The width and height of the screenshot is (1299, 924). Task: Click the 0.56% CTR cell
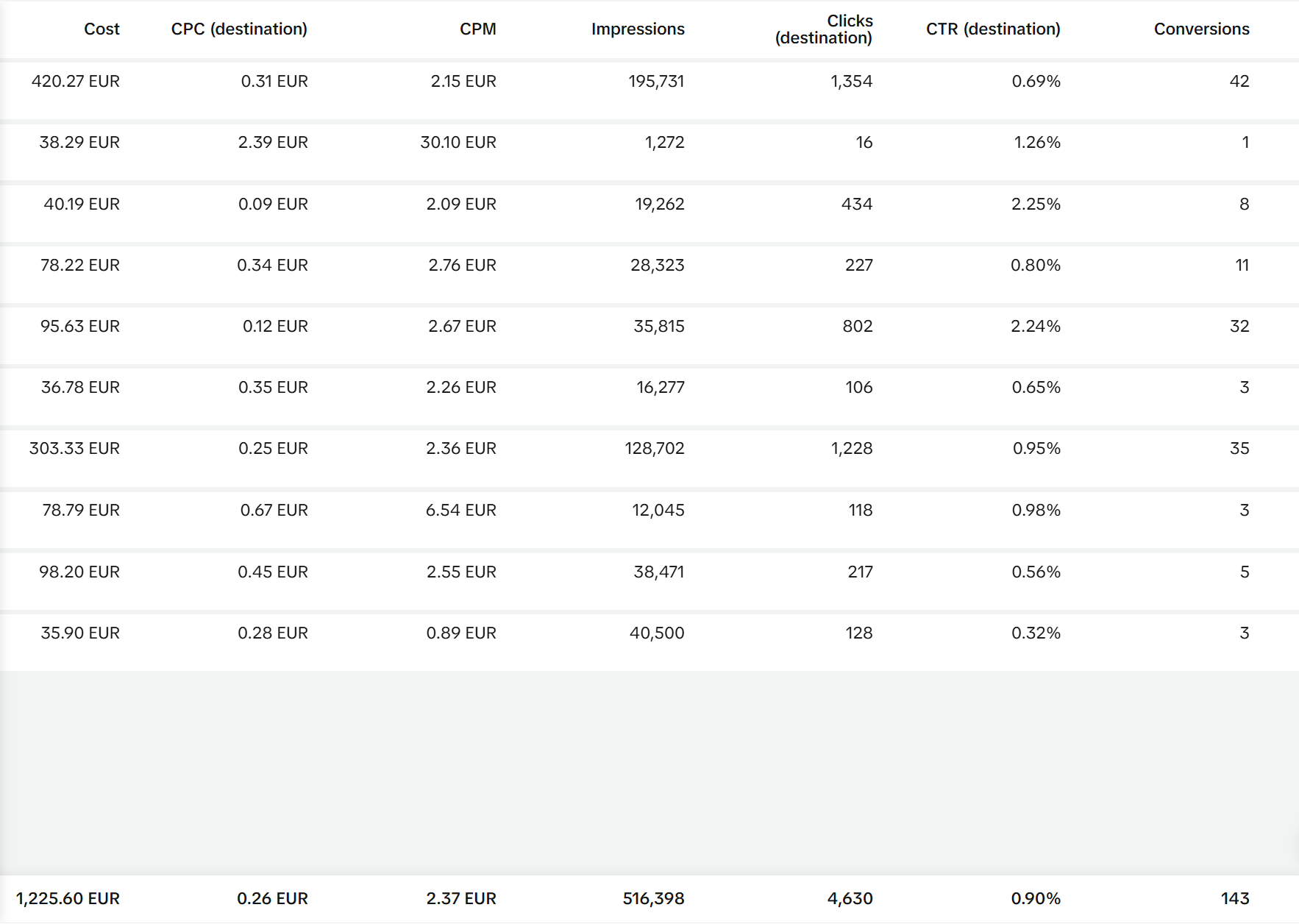tap(1036, 572)
